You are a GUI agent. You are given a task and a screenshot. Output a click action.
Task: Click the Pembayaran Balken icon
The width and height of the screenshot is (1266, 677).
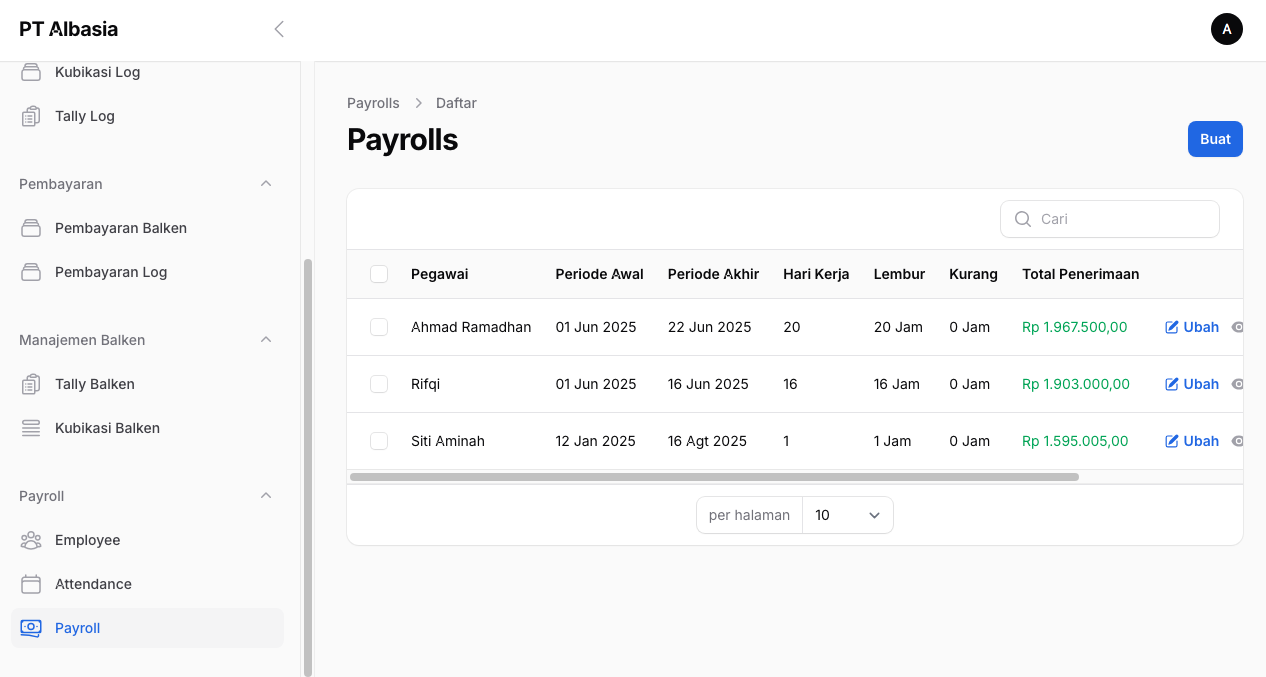click(31, 228)
